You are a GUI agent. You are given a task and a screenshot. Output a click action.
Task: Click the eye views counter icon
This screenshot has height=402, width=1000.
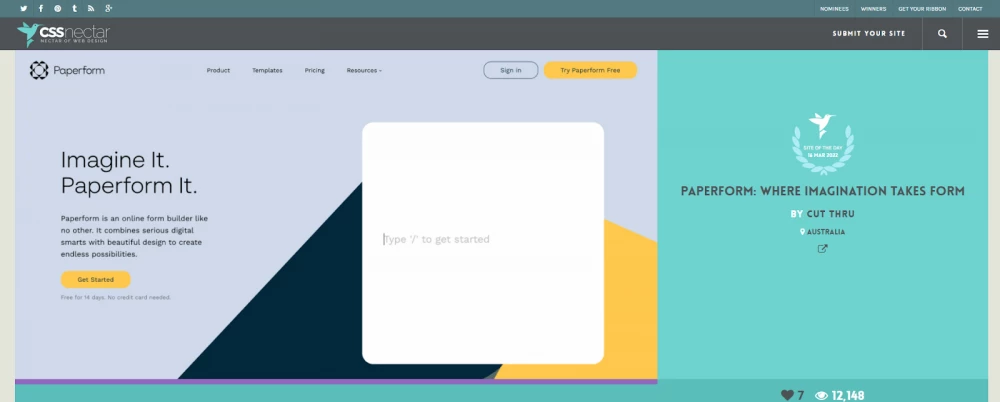(822, 395)
